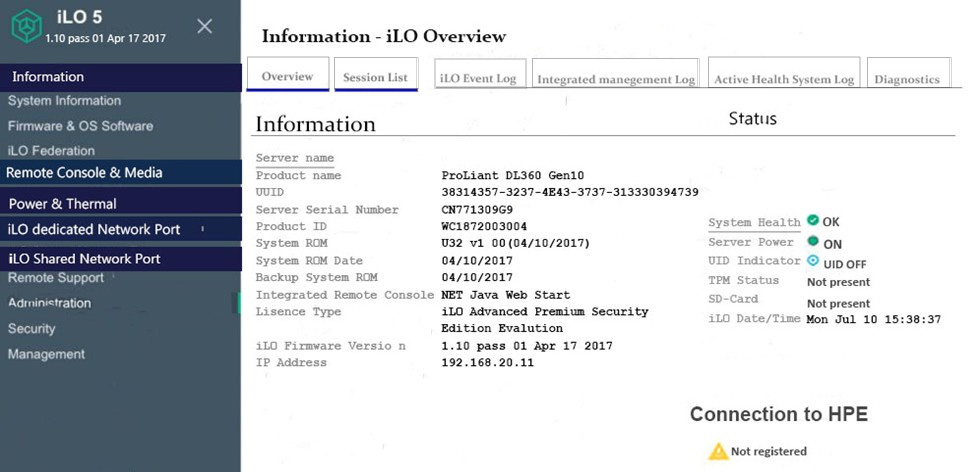Viewport: 980px width, 472px height.
Task: Open System Information in the sidebar
Action: (x=64, y=101)
